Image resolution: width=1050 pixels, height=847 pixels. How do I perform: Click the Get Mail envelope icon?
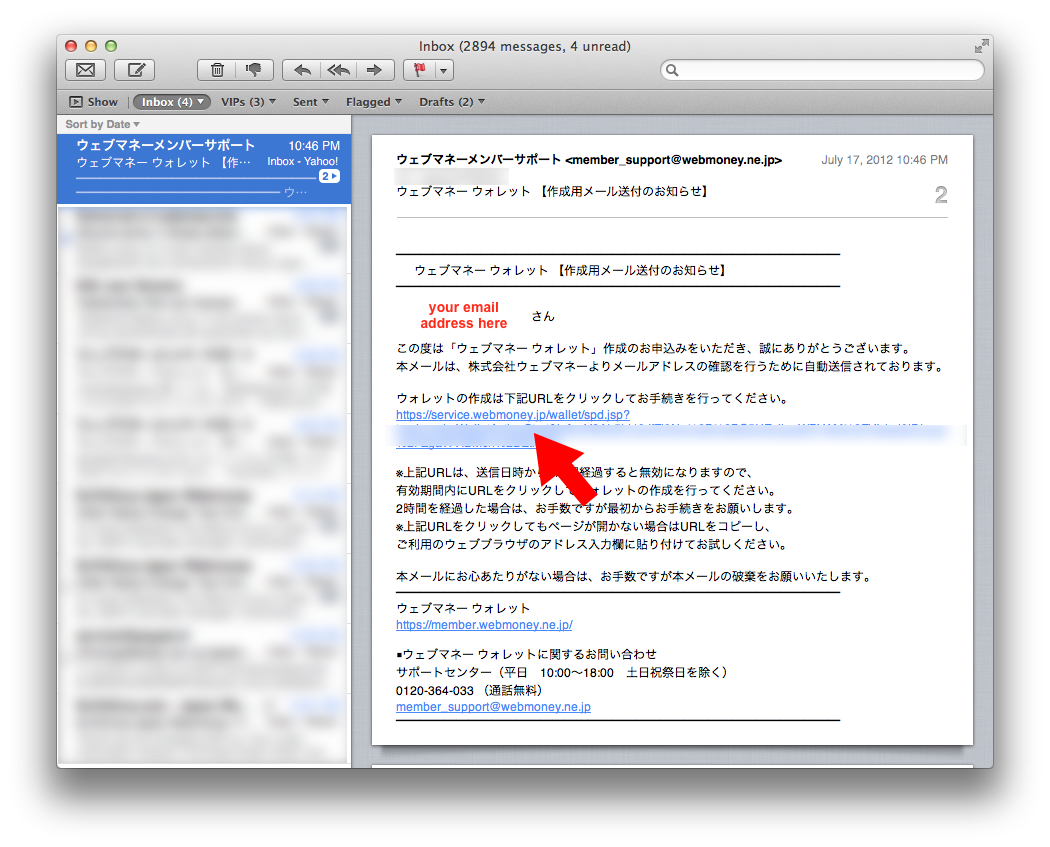click(x=85, y=70)
